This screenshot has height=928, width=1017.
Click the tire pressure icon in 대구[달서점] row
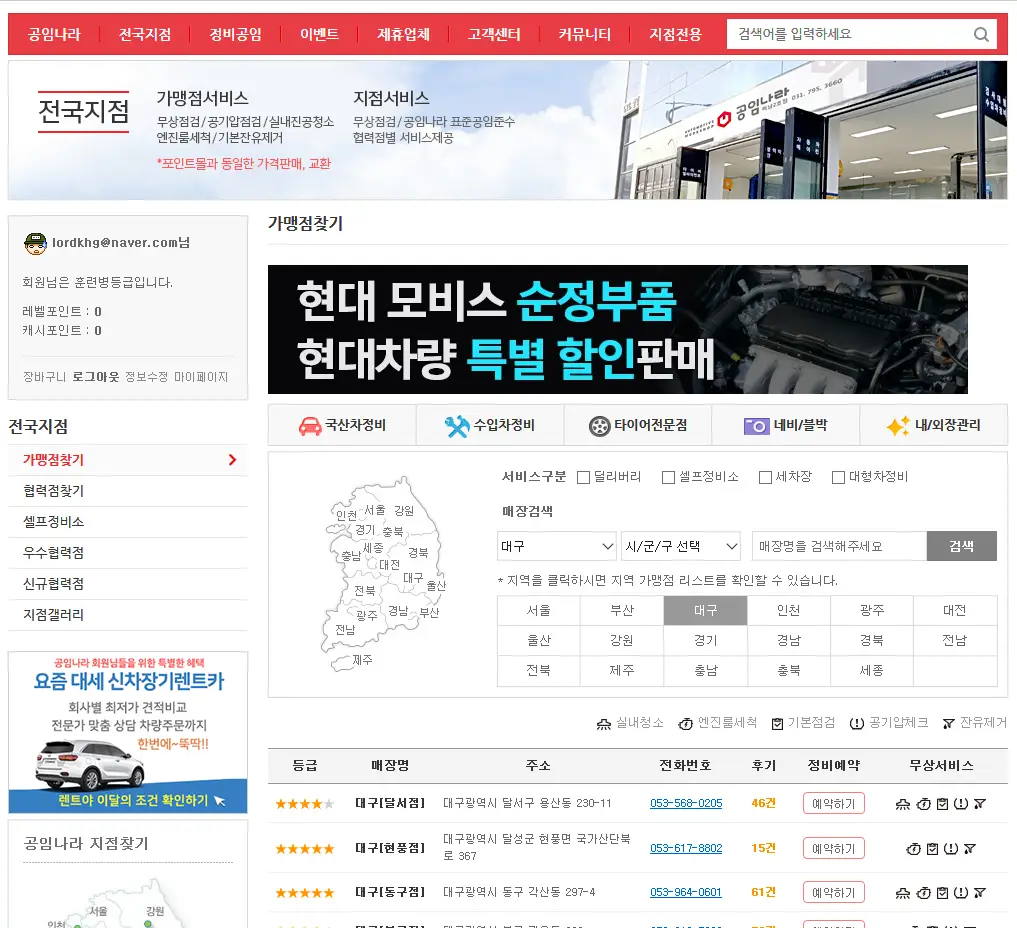(x=961, y=804)
